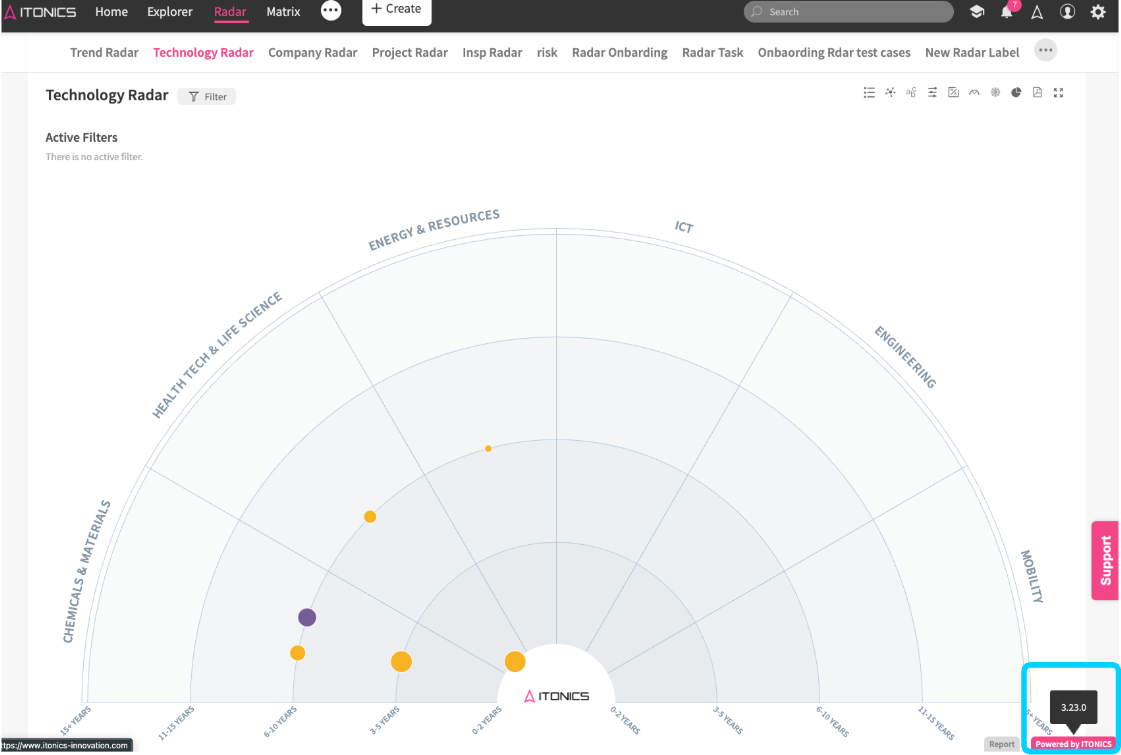Click the pie chart icon in radar toolbar
This screenshot has width=1121, height=755.
(x=1016, y=93)
